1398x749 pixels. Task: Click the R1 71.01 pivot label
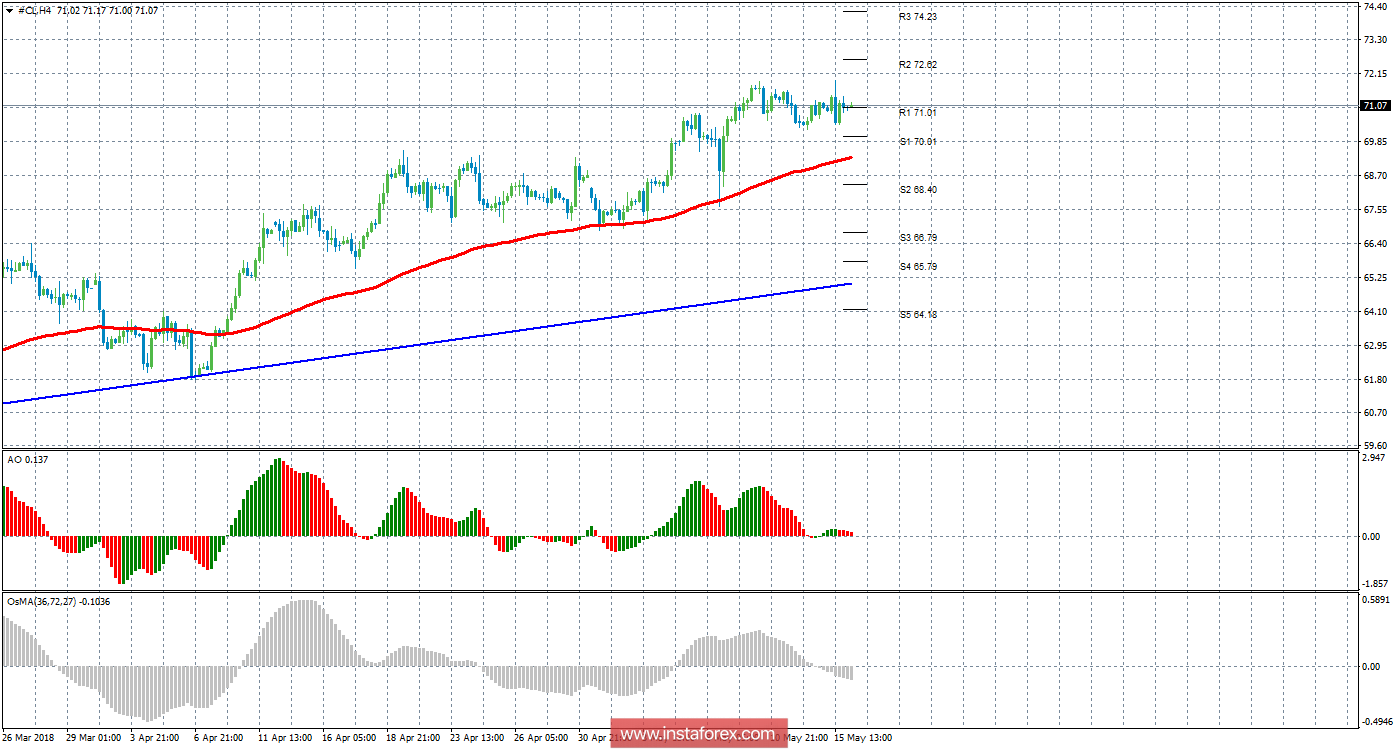coord(917,113)
